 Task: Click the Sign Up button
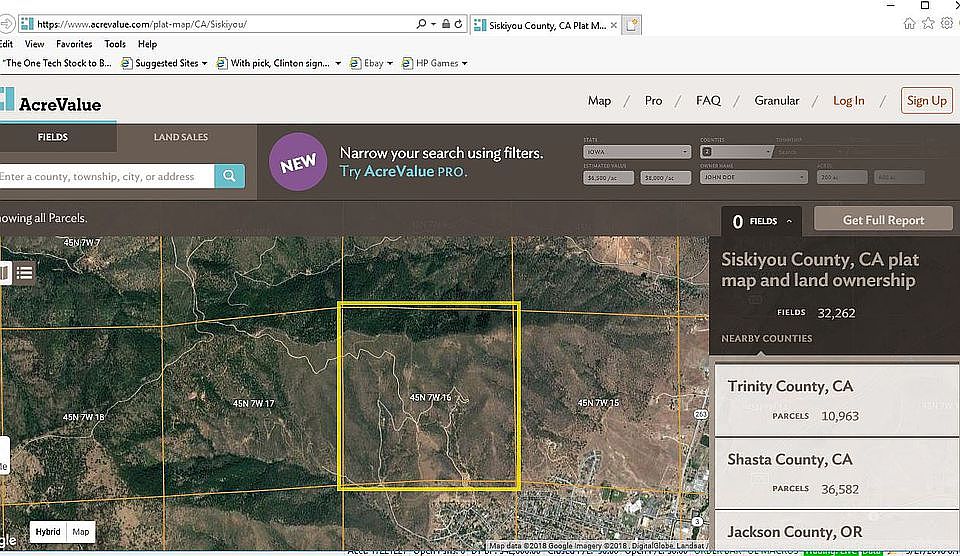(925, 101)
